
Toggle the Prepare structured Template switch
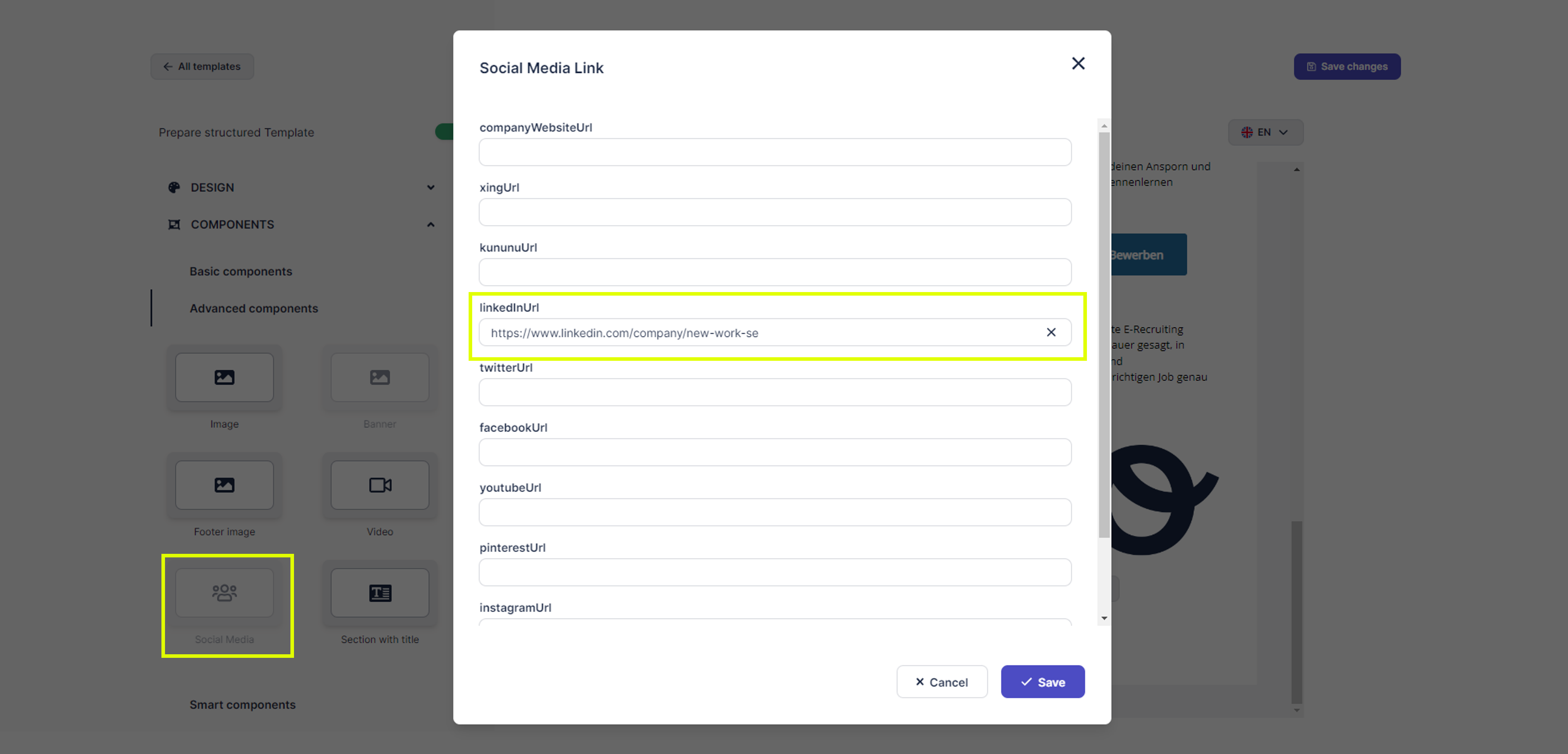tap(444, 132)
